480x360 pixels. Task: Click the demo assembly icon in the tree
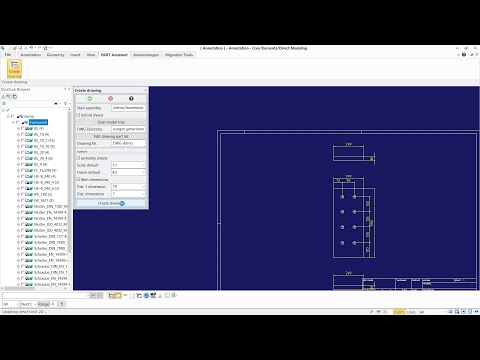point(20,116)
